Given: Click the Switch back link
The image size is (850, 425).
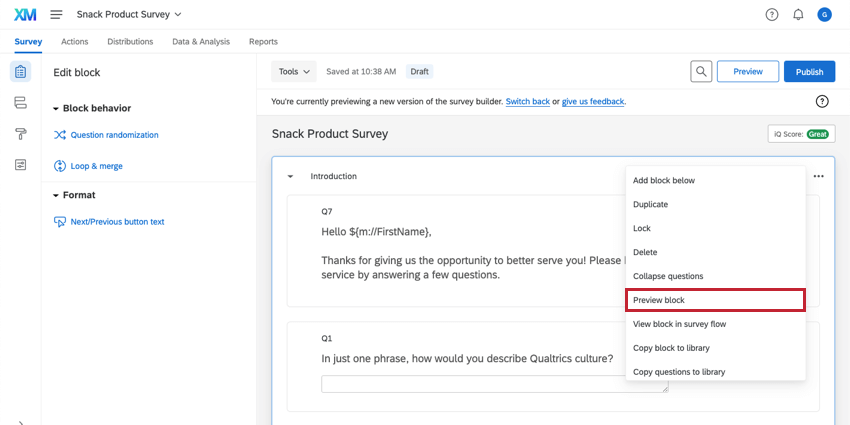Looking at the screenshot, I should click(x=527, y=101).
